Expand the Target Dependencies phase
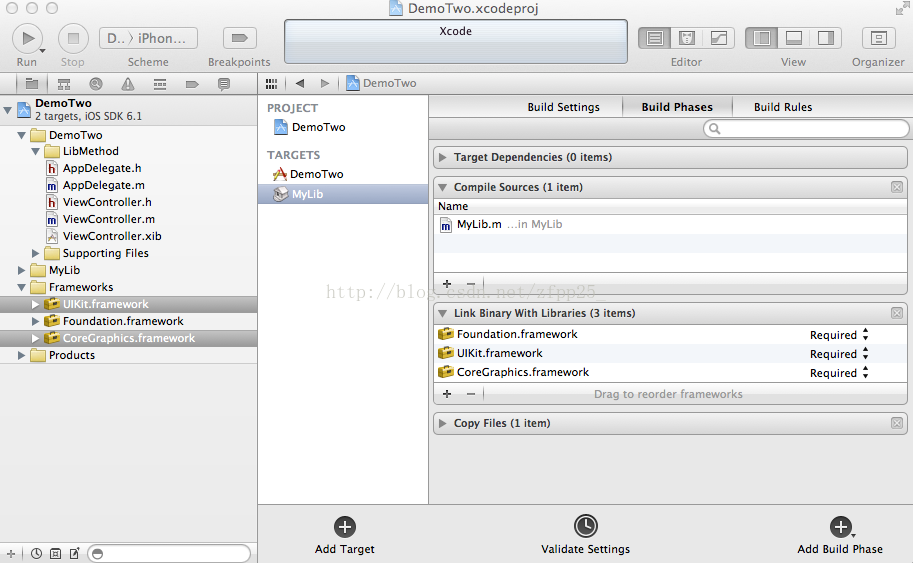This screenshot has width=913, height=563. (443, 157)
